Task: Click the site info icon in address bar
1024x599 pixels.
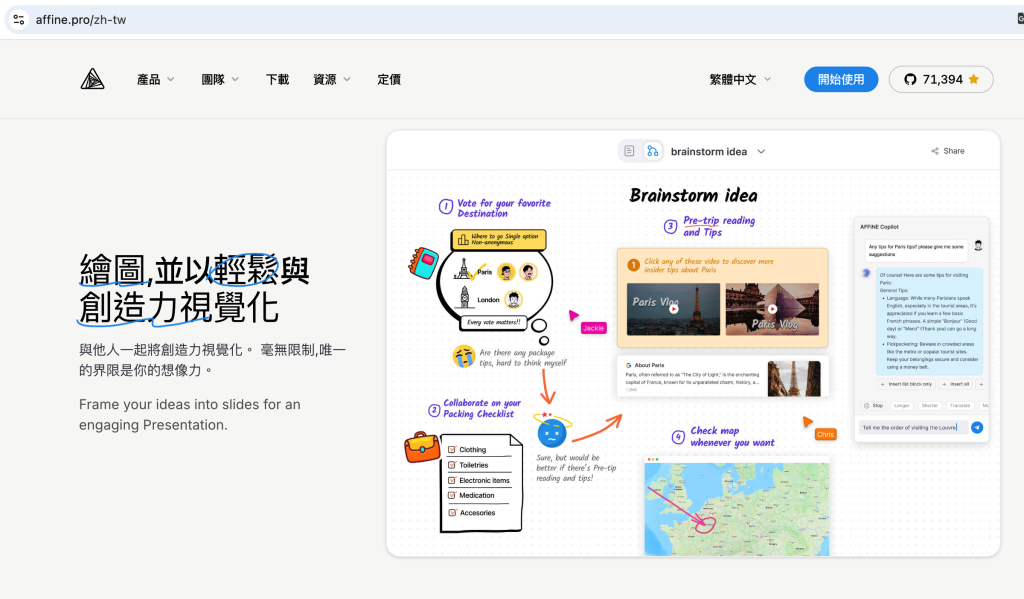Action: tap(19, 20)
